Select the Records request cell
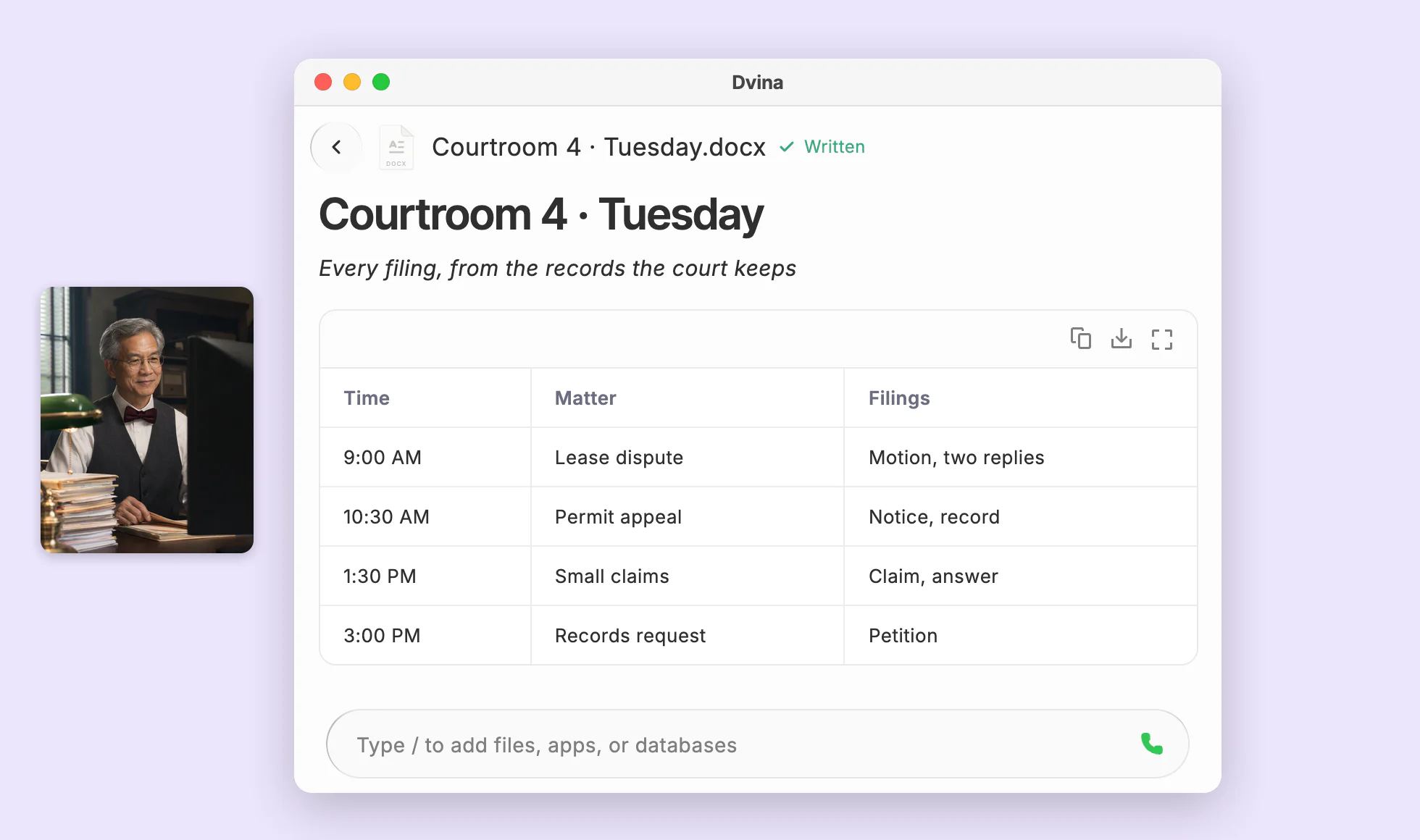 click(x=688, y=635)
